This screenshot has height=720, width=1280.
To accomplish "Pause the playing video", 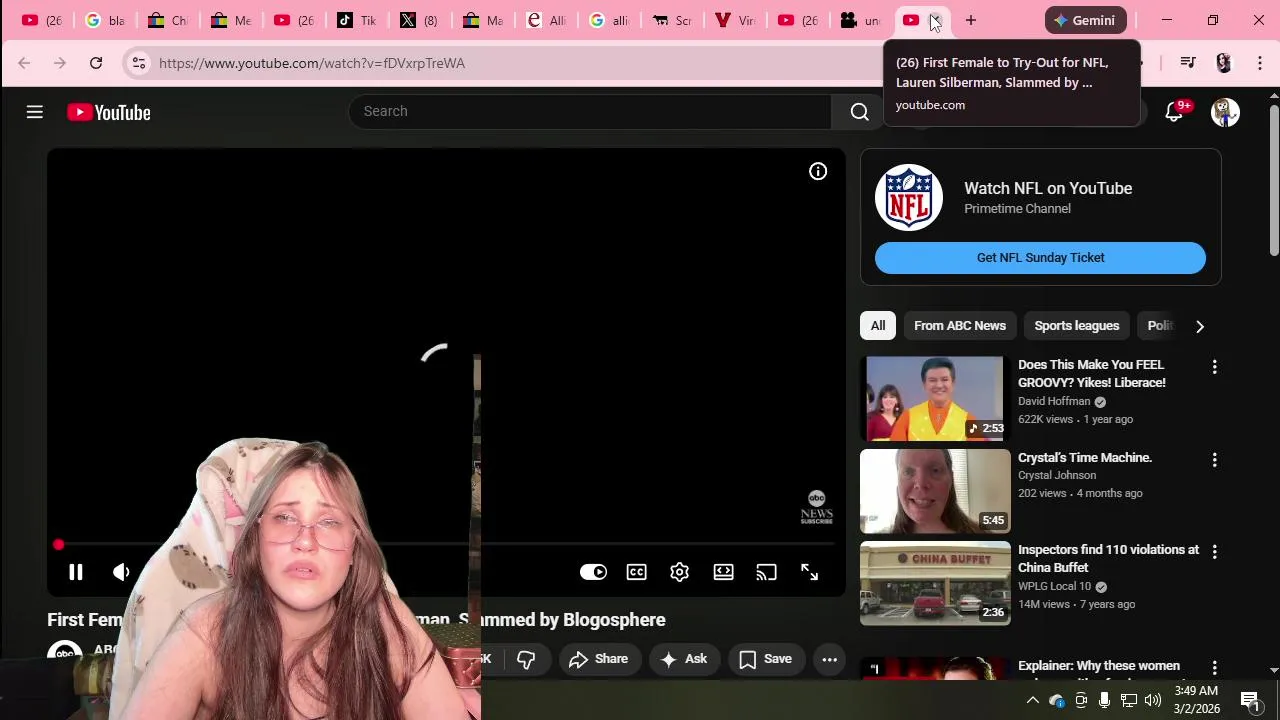I will coord(75,572).
